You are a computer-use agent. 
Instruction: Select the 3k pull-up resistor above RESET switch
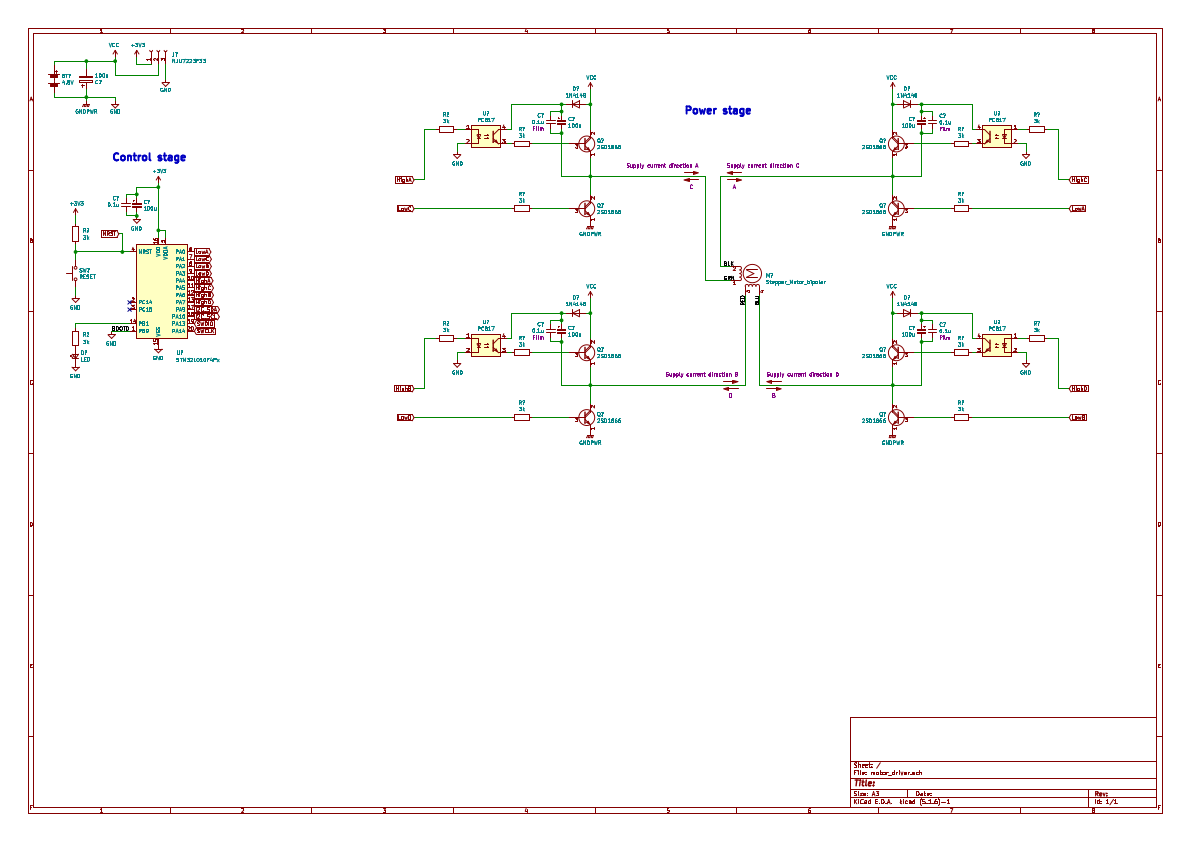pos(75,234)
